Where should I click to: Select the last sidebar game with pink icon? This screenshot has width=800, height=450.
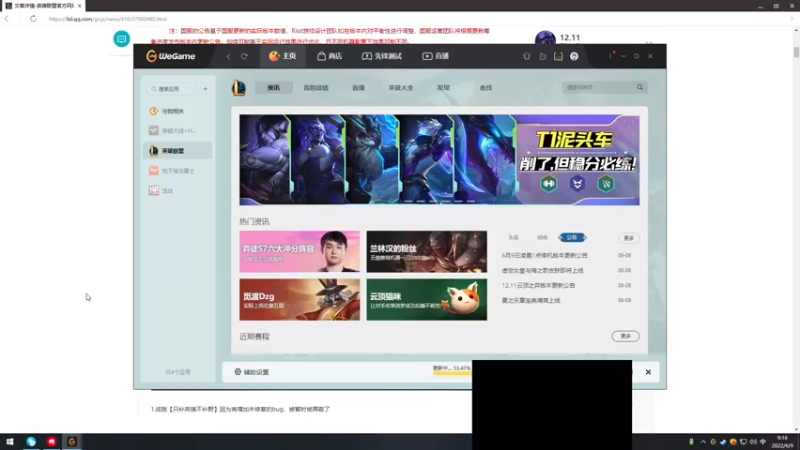[x=178, y=191]
